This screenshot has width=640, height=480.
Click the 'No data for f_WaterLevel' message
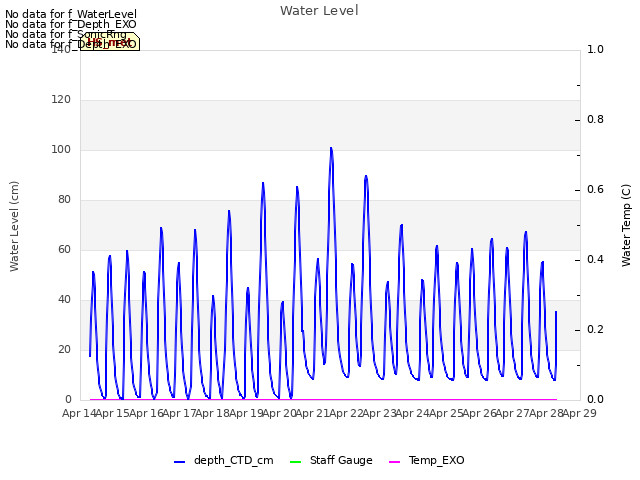[71, 14]
